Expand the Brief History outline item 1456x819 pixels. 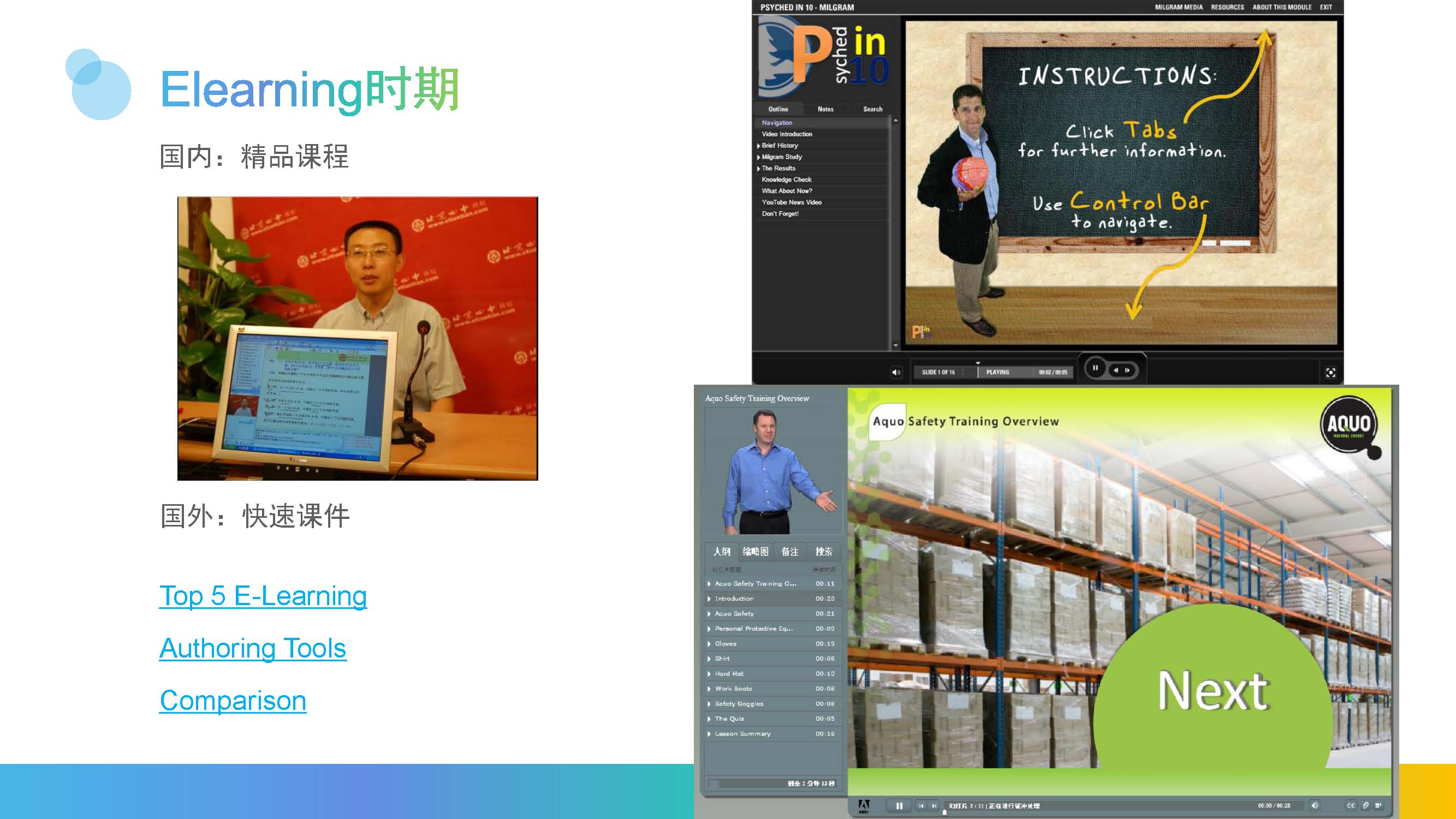[758, 146]
